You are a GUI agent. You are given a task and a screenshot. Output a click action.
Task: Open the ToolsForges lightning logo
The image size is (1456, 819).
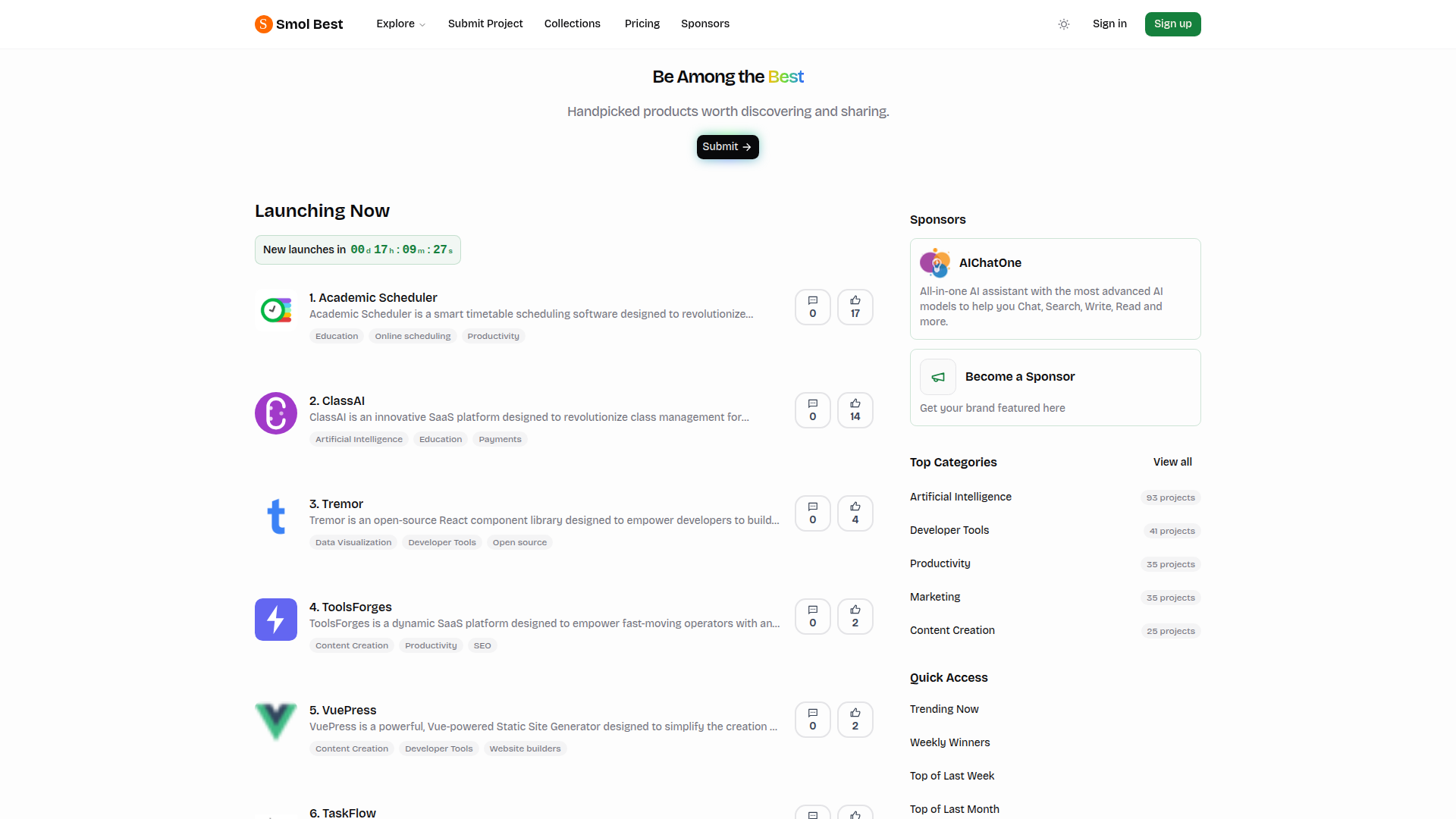276,620
